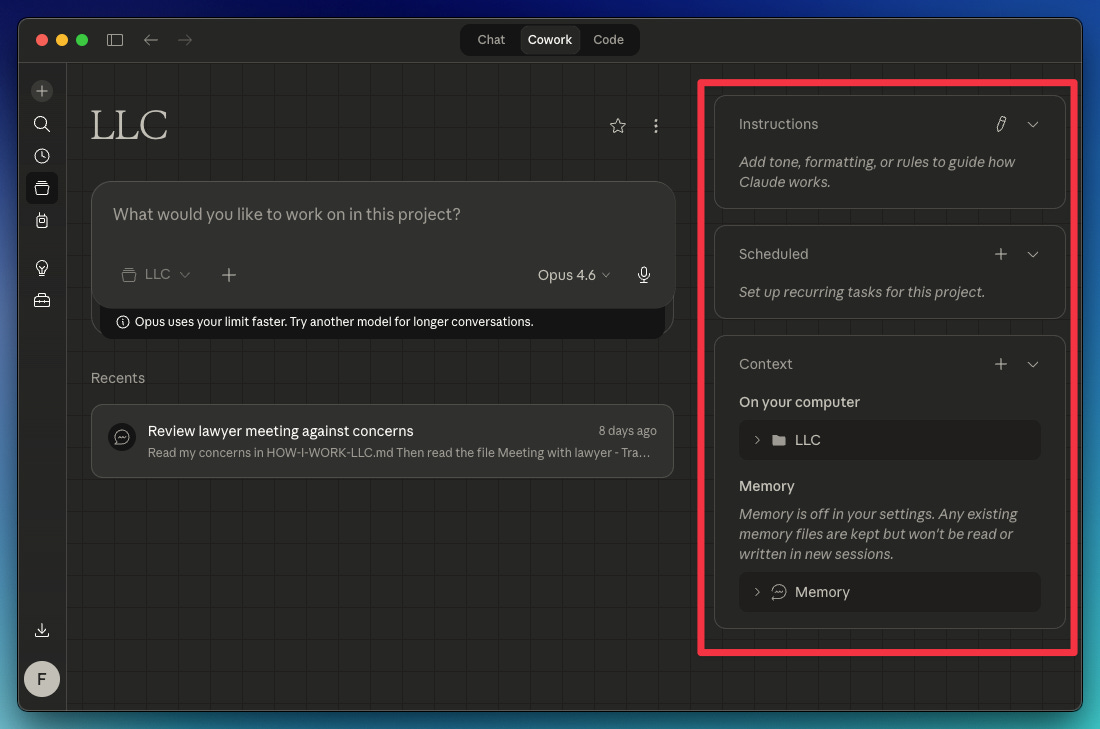Viewport: 1100px width, 729px height.
Task: Go forward with the right arrow
Action: click(x=185, y=40)
